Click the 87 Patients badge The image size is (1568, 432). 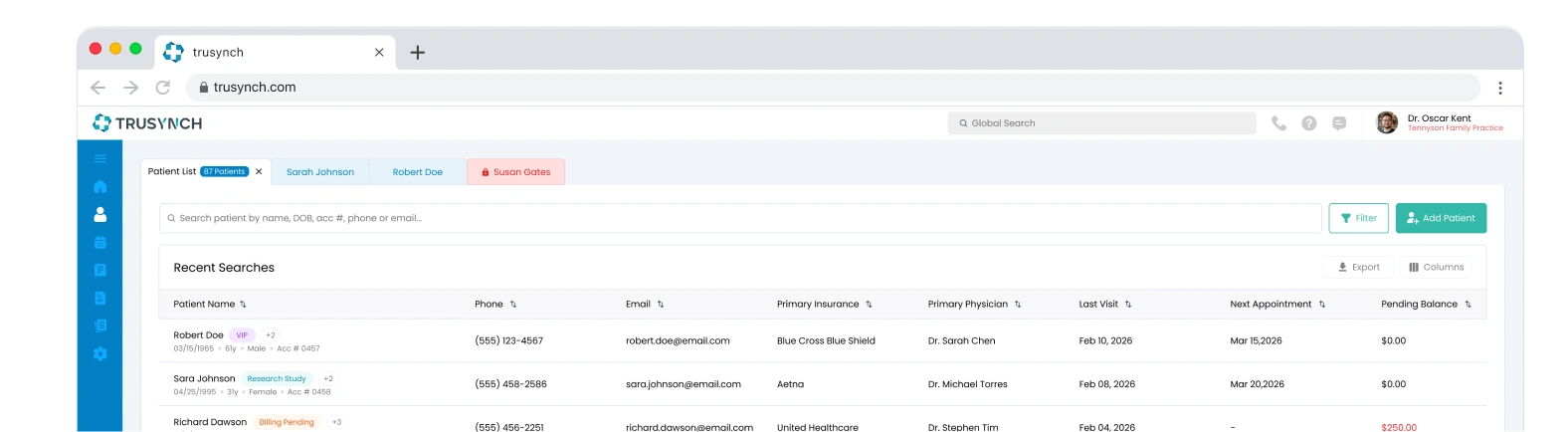coord(224,171)
